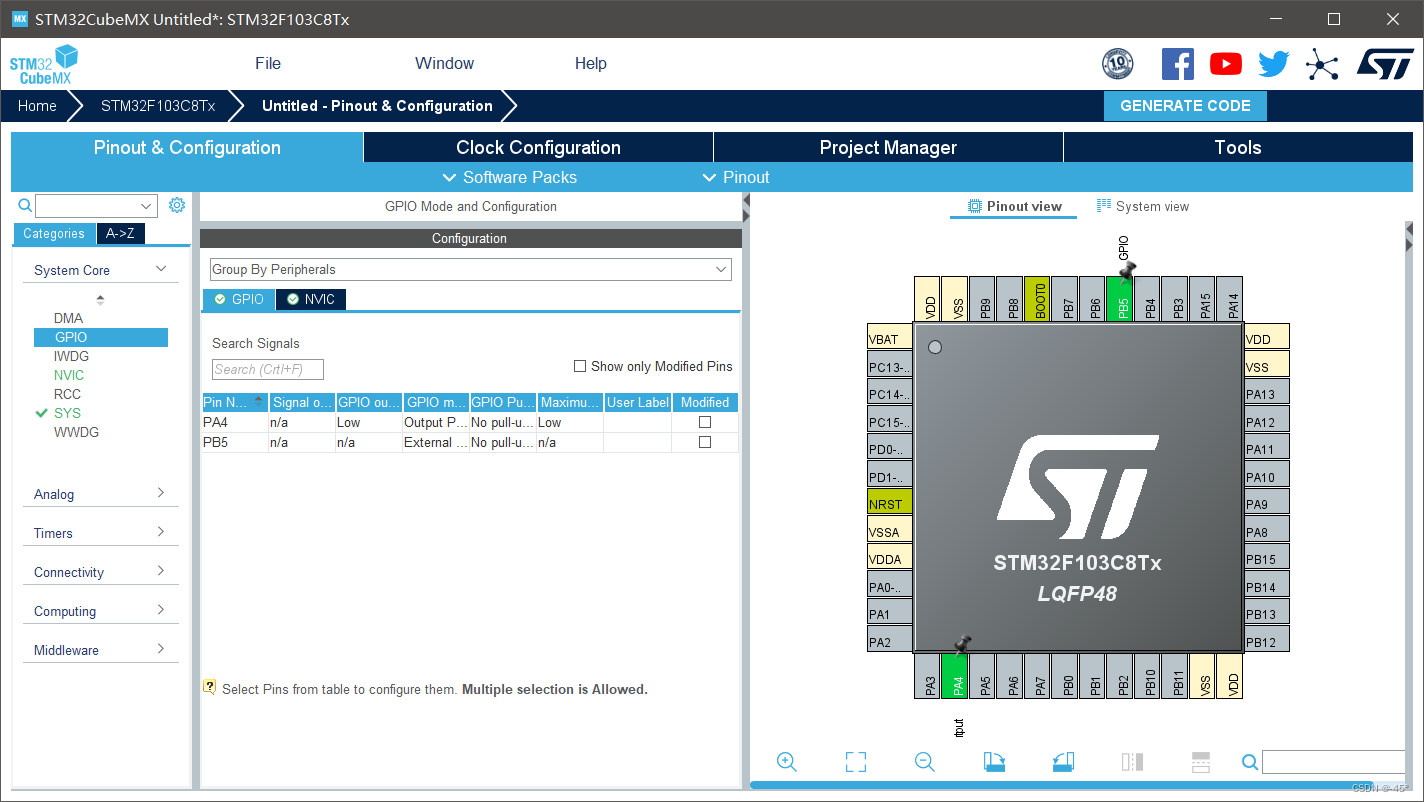Zoom in on the pinout view
This screenshot has width=1424, height=802.
point(786,761)
